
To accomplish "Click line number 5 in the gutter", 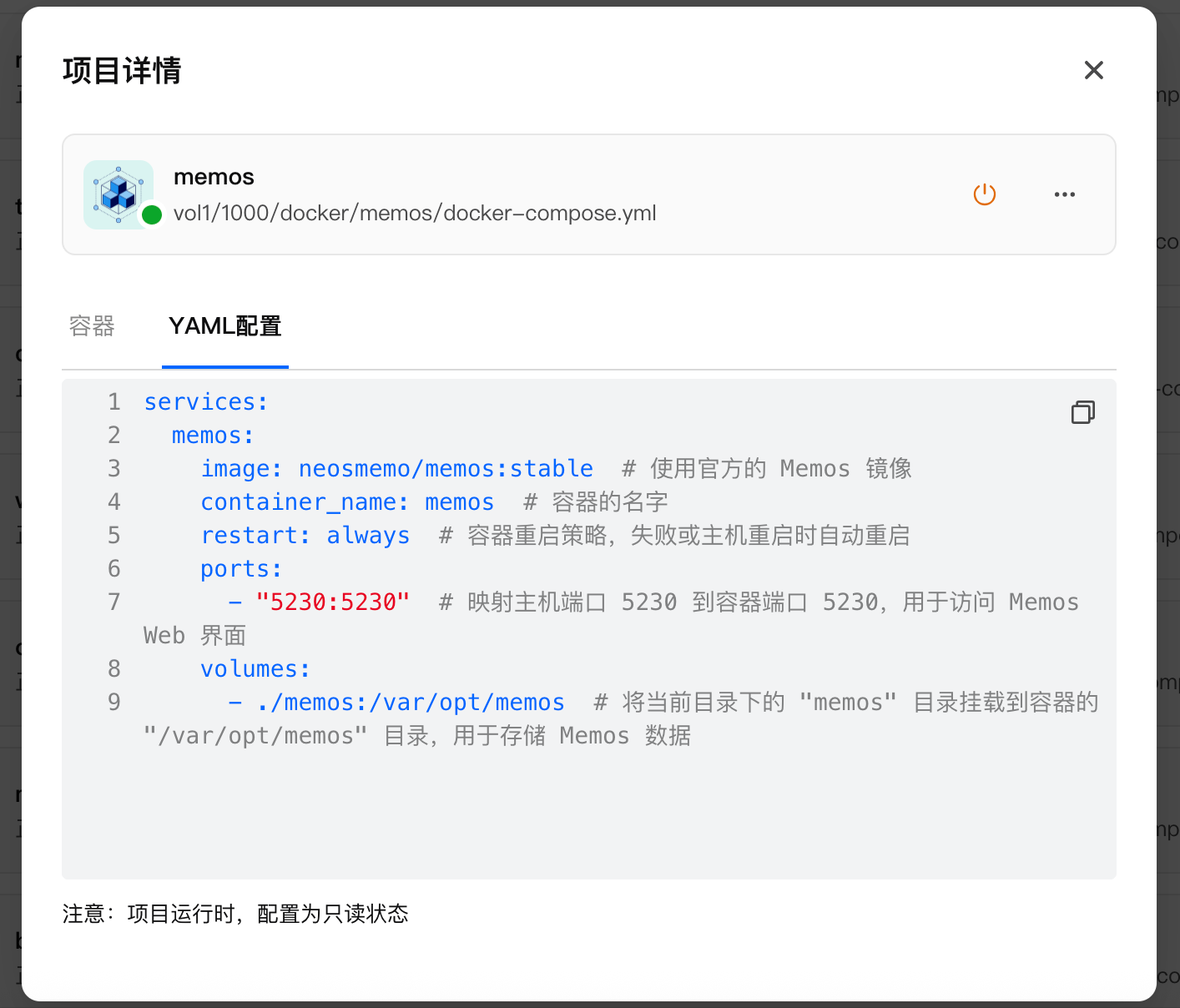I will [x=114, y=536].
